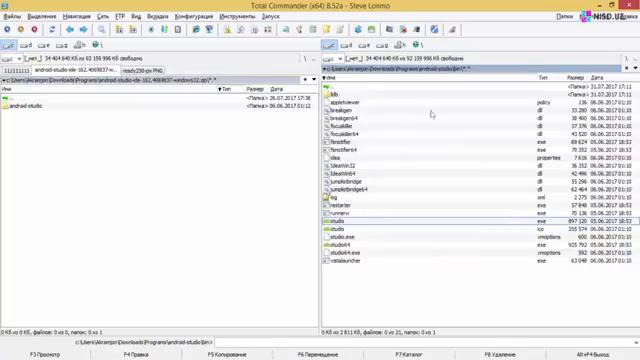Screen dimensions: 640x360
Task: Expand command line history dropdown
Action: pyautogui.click(x=636, y=342)
